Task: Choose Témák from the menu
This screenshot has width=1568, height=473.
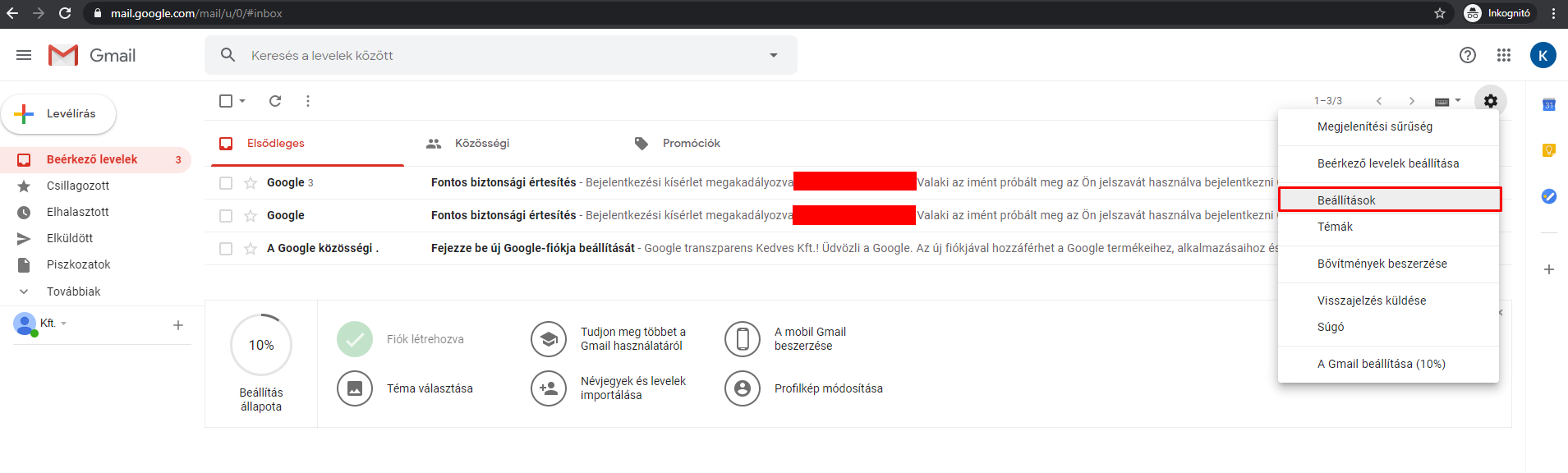Action: pos(1388,227)
